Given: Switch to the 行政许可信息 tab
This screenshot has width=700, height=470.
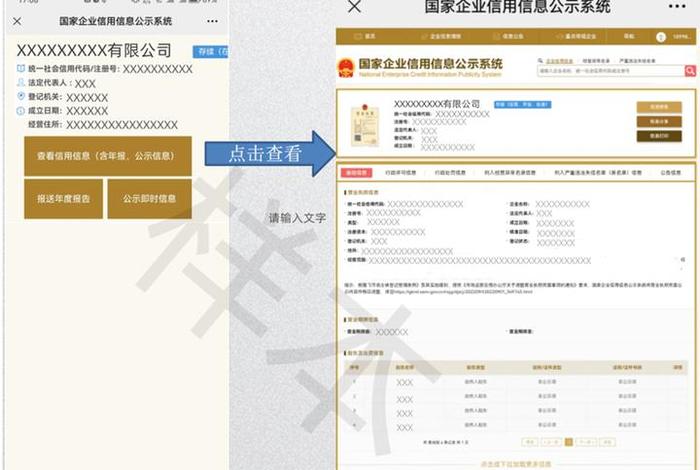Looking at the screenshot, I should (400, 172).
